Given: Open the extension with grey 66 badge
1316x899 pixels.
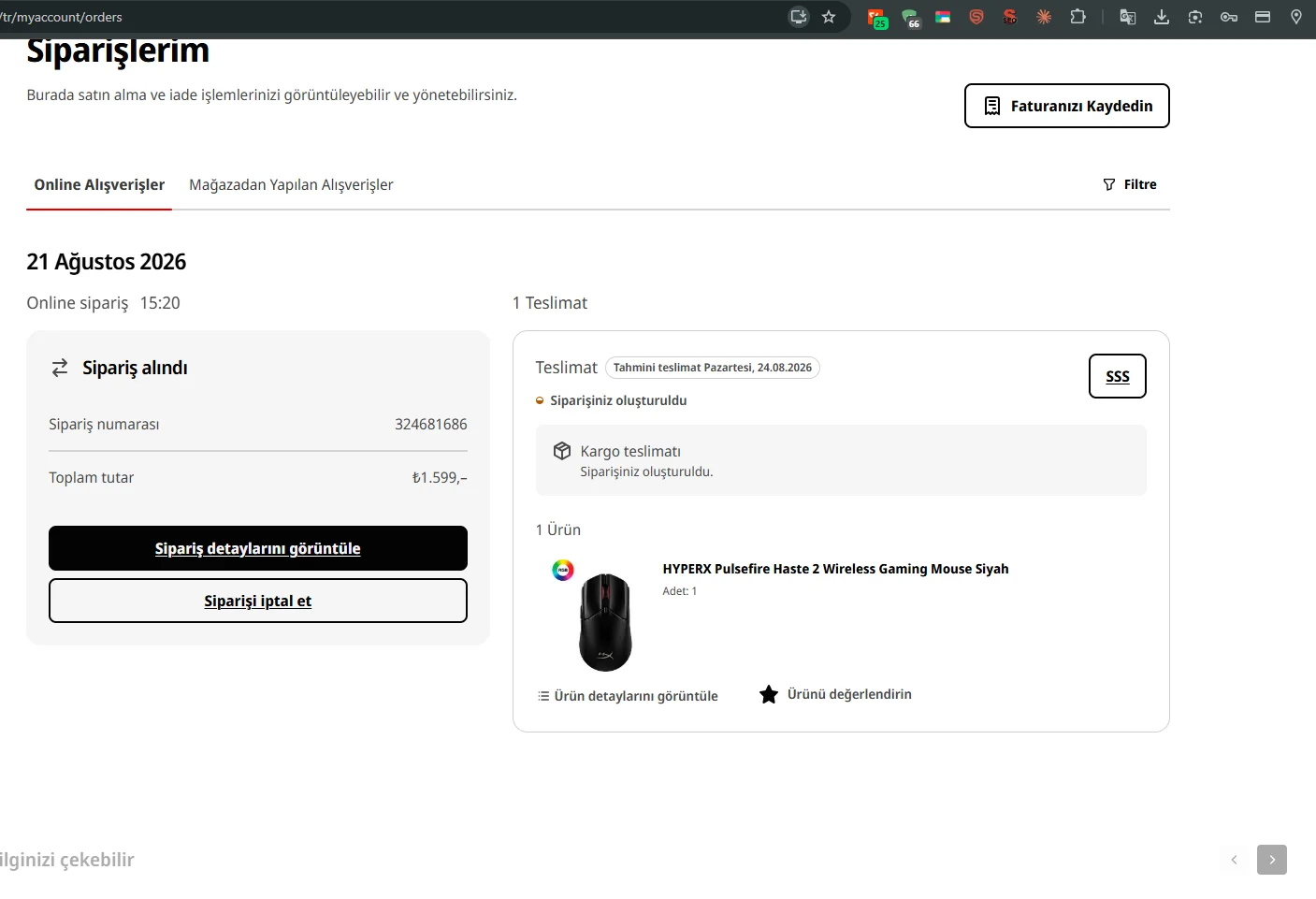Looking at the screenshot, I should point(911,18).
